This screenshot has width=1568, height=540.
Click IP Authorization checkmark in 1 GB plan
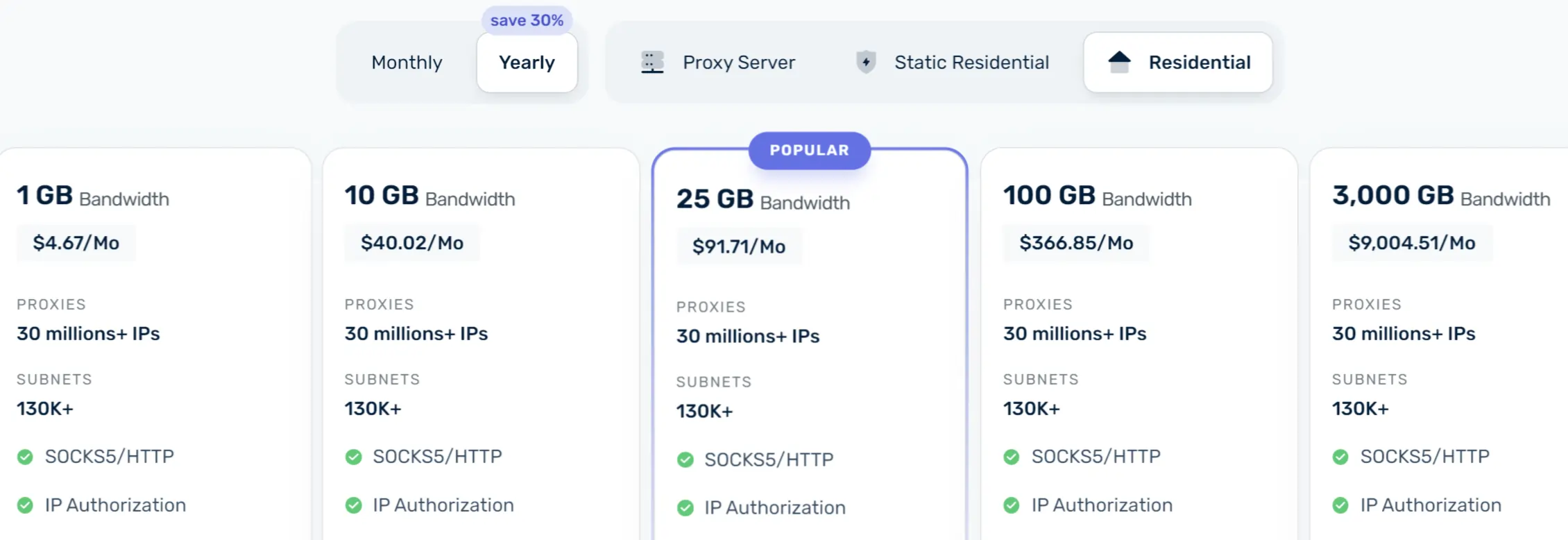pyautogui.click(x=25, y=505)
